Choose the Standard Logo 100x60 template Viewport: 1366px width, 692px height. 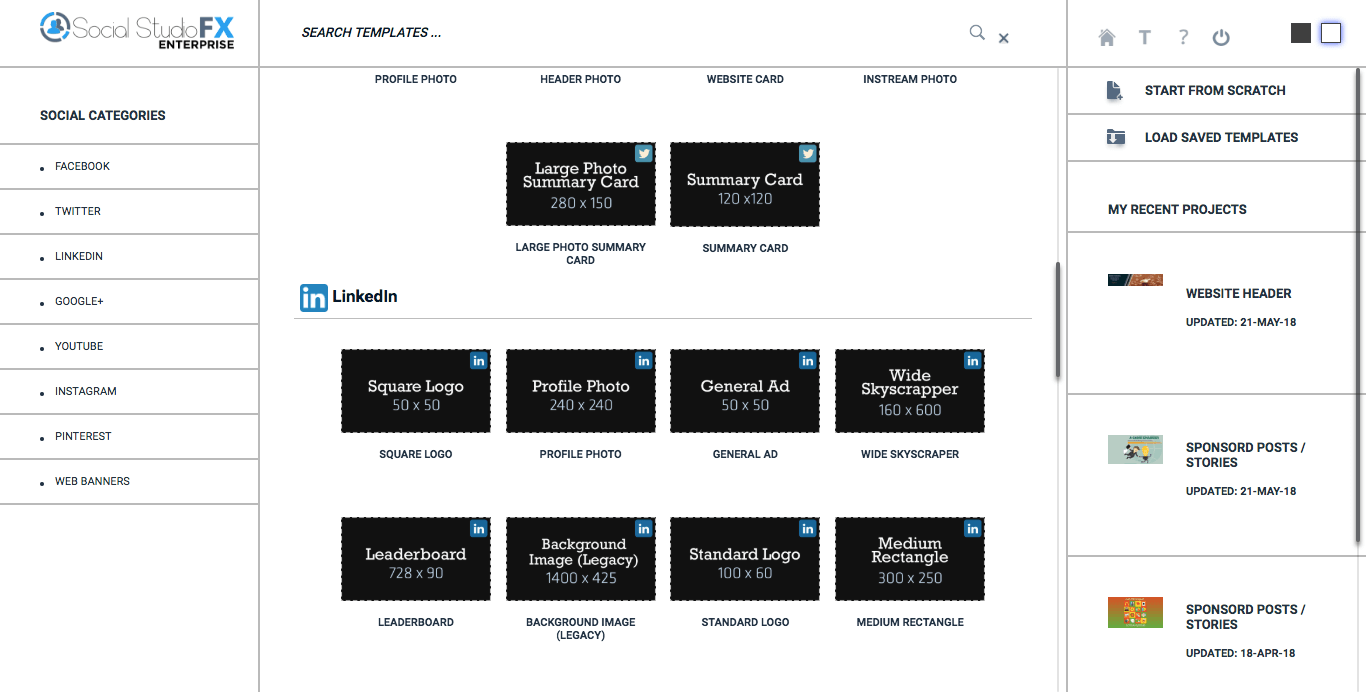click(745, 559)
